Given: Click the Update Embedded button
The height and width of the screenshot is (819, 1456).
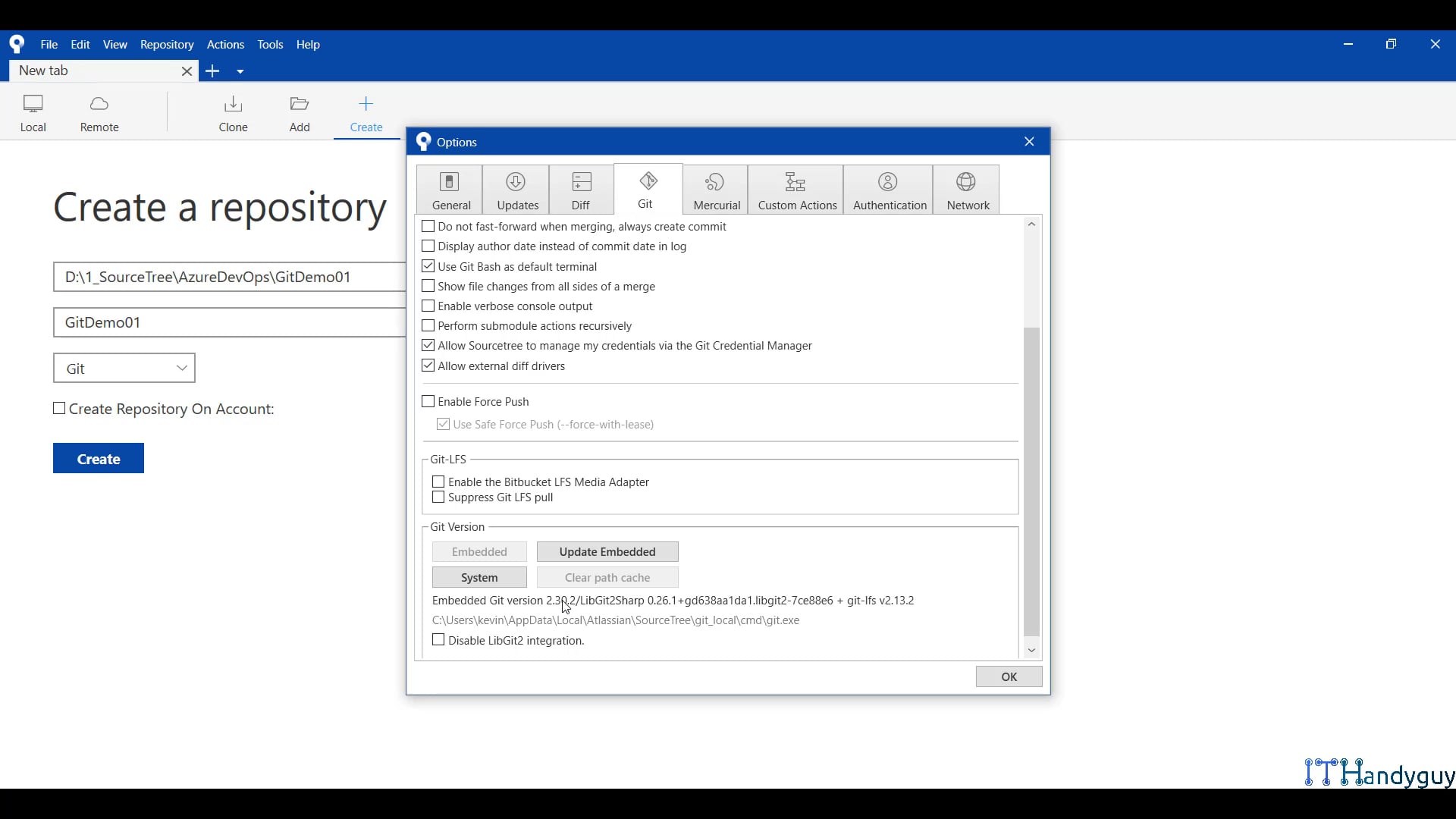Looking at the screenshot, I should pos(607,551).
